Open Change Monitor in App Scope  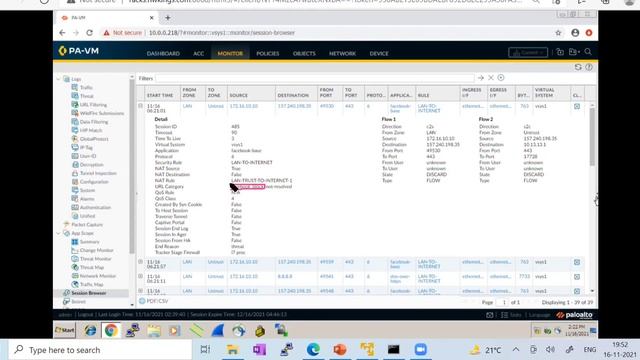(x=96, y=250)
